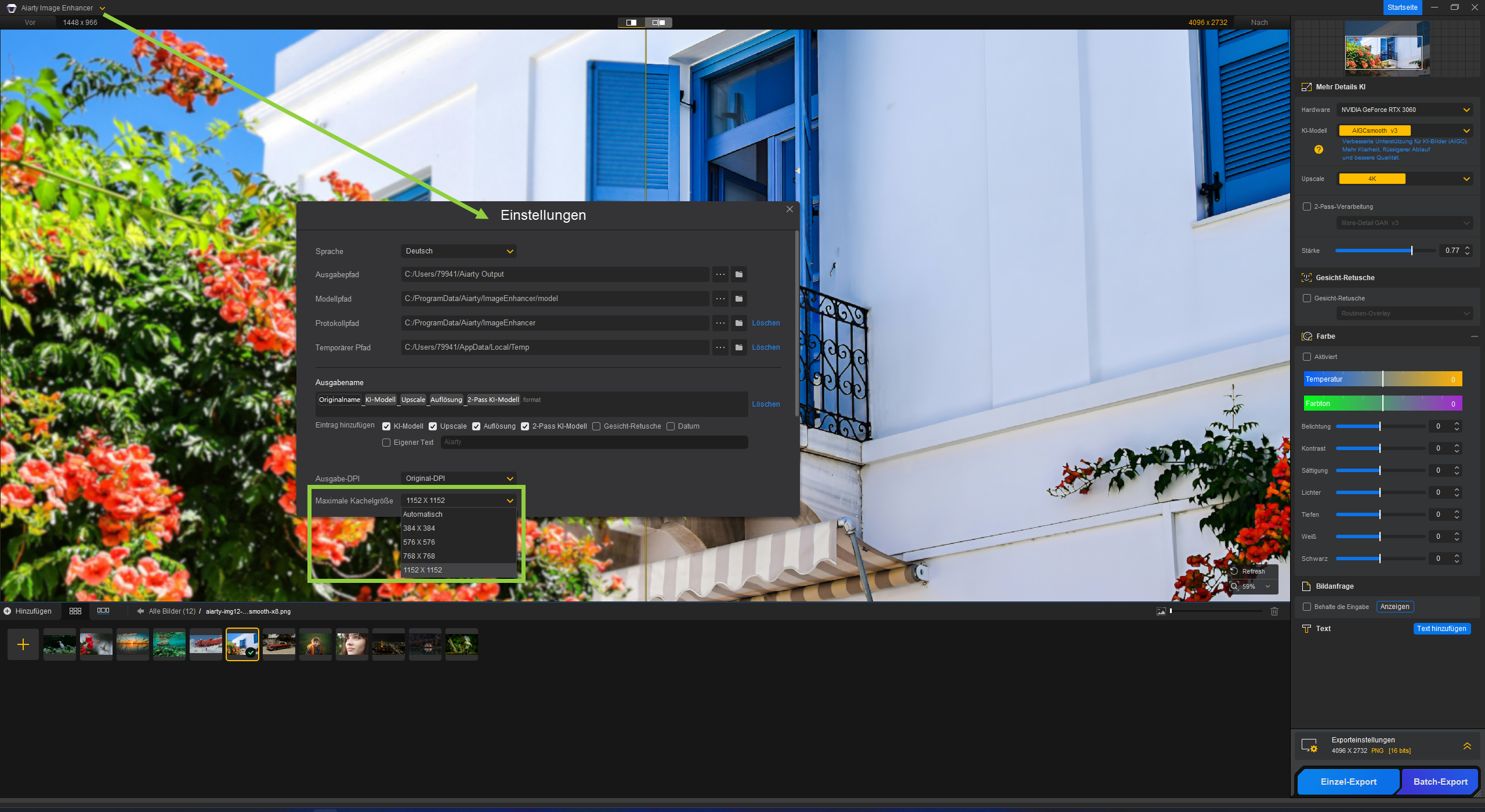Click Löschen next to Protokollpfad
Screen dimensions: 1485x812
pos(766,323)
